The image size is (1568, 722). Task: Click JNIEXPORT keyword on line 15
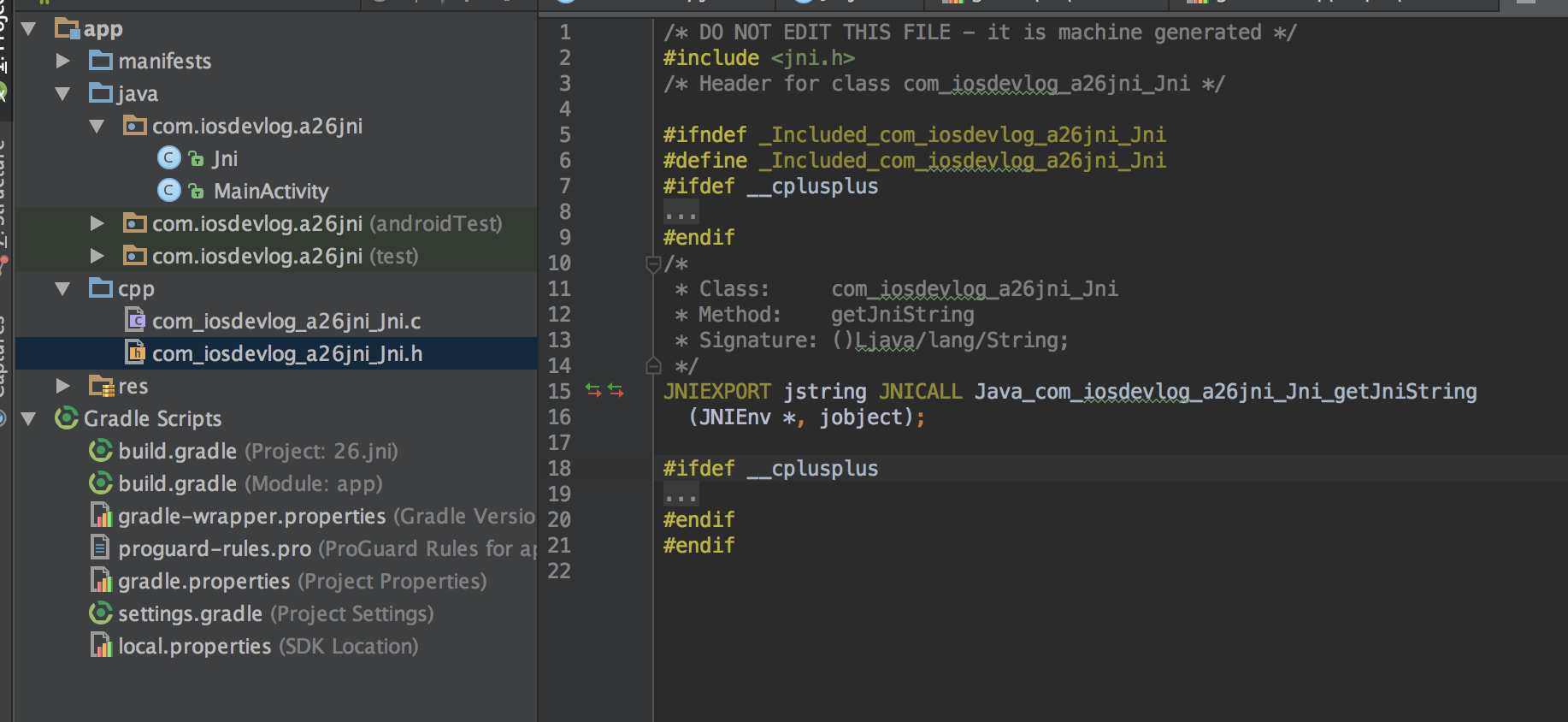pos(717,392)
